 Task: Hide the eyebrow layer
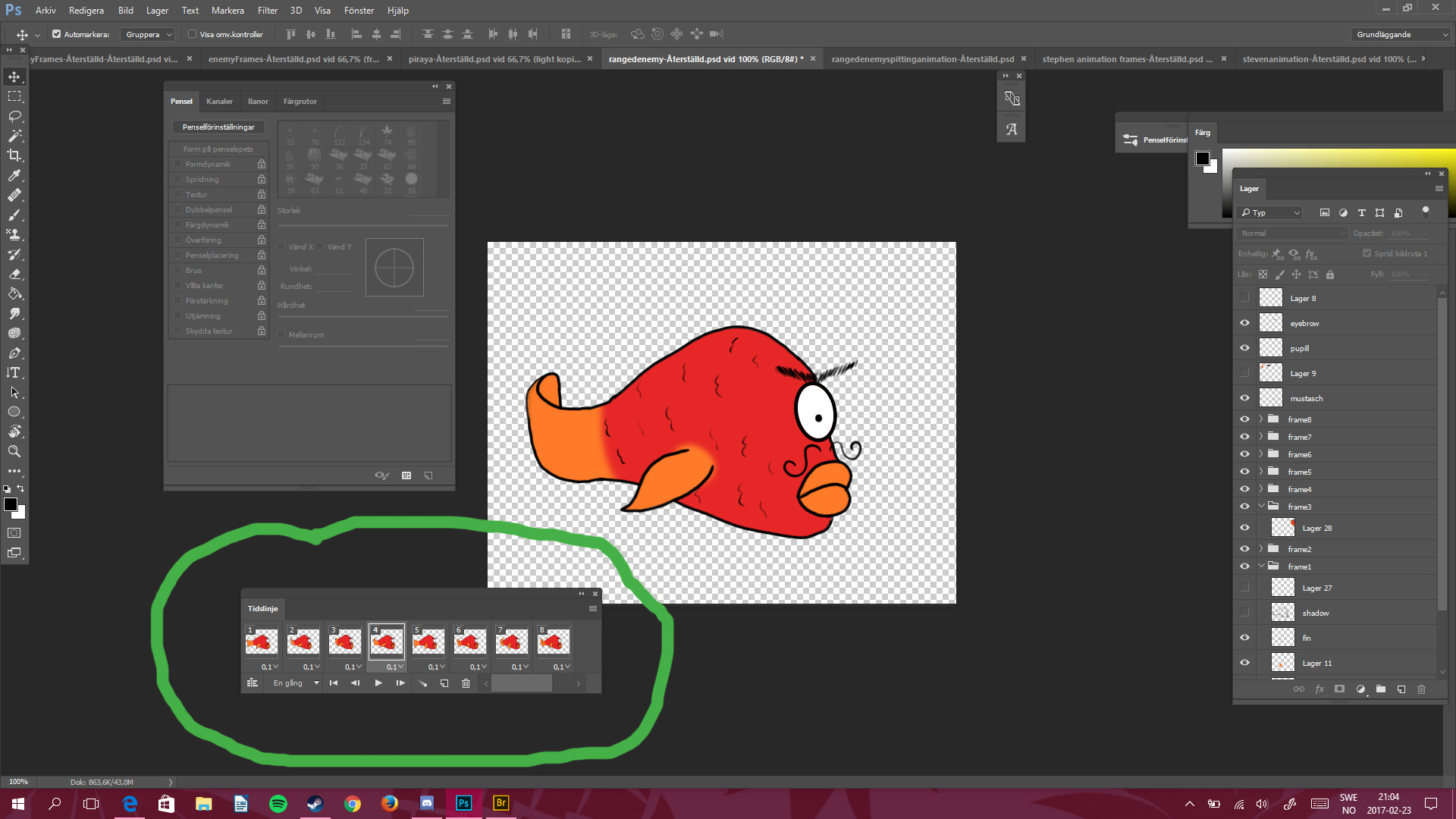(x=1244, y=323)
